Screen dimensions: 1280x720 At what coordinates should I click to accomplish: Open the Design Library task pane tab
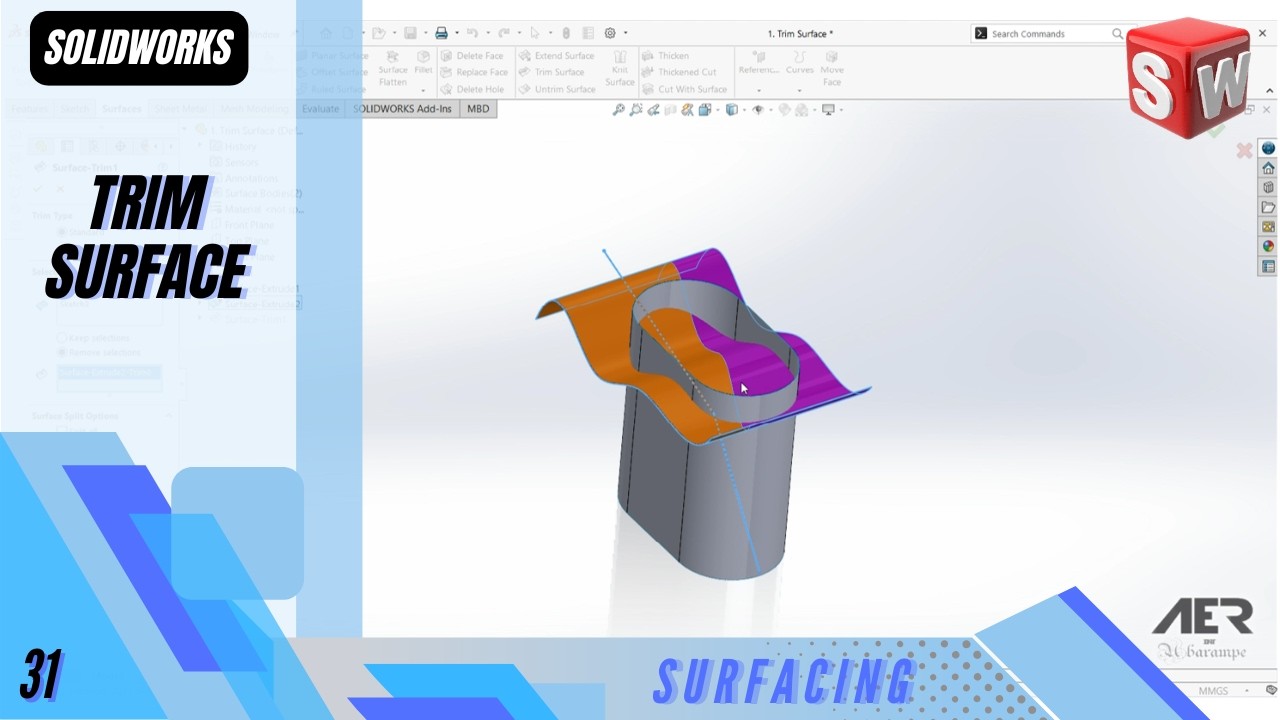pos(1268,187)
